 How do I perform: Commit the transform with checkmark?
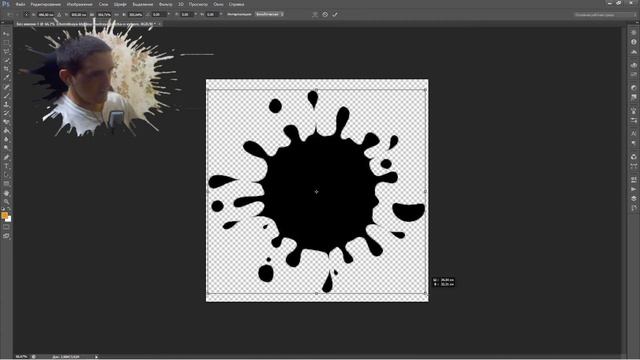click(x=335, y=14)
